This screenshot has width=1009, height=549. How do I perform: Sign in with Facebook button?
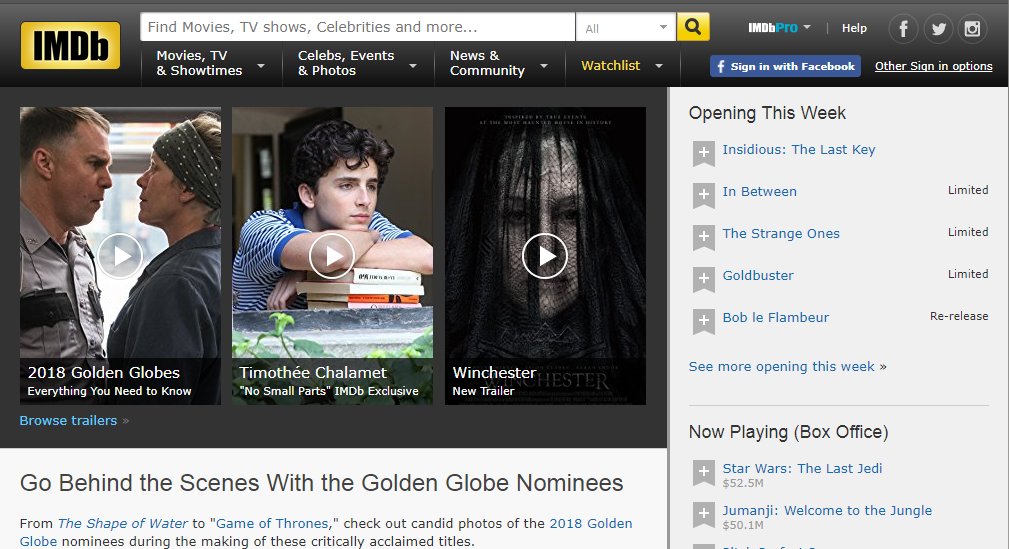(x=785, y=66)
